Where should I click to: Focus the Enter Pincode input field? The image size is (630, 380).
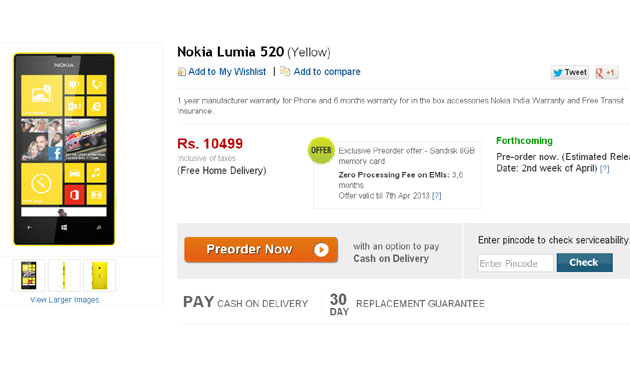tap(515, 263)
